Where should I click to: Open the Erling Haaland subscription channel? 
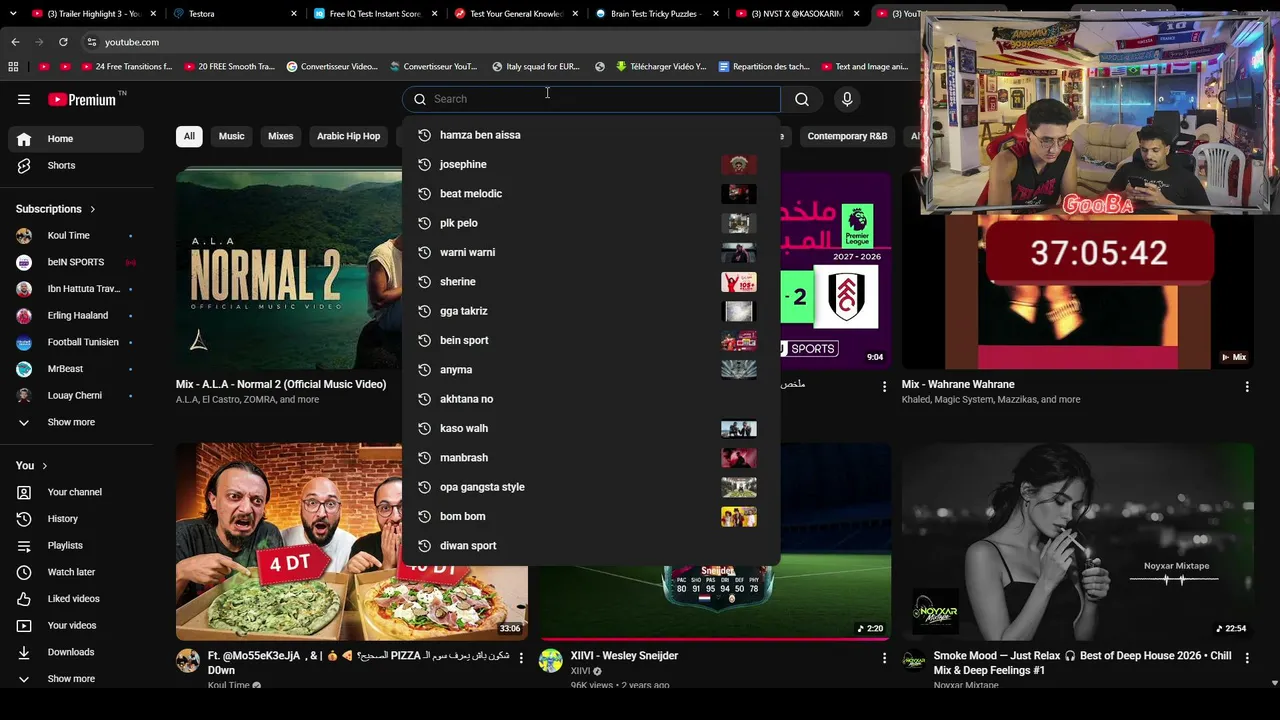click(x=75, y=316)
